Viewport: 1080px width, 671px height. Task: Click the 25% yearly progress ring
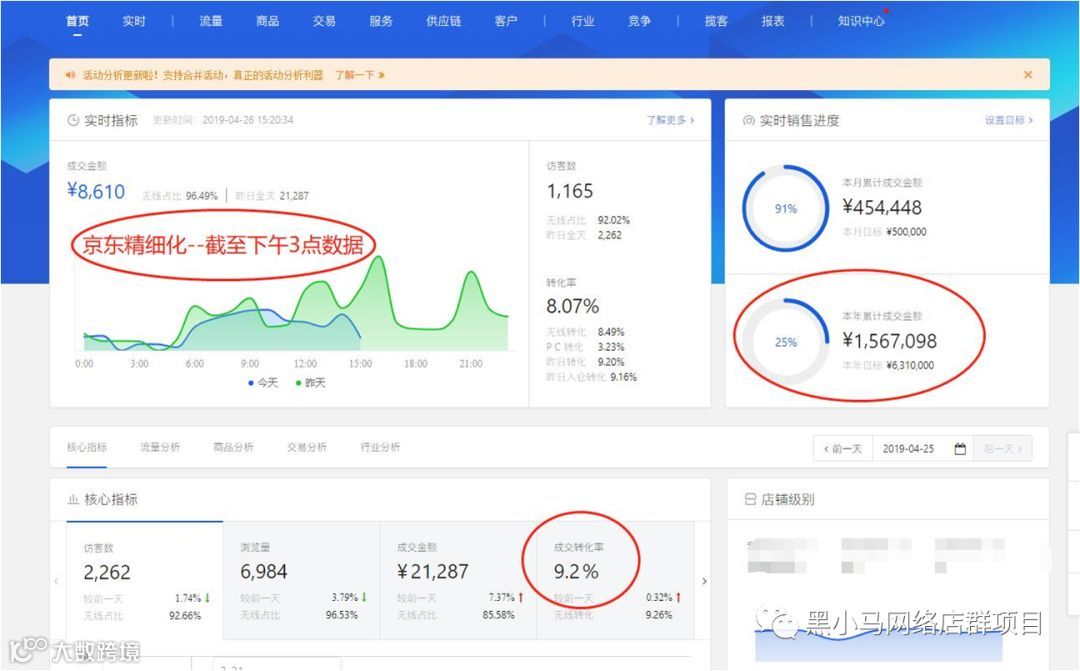pyautogui.click(x=785, y=342)
